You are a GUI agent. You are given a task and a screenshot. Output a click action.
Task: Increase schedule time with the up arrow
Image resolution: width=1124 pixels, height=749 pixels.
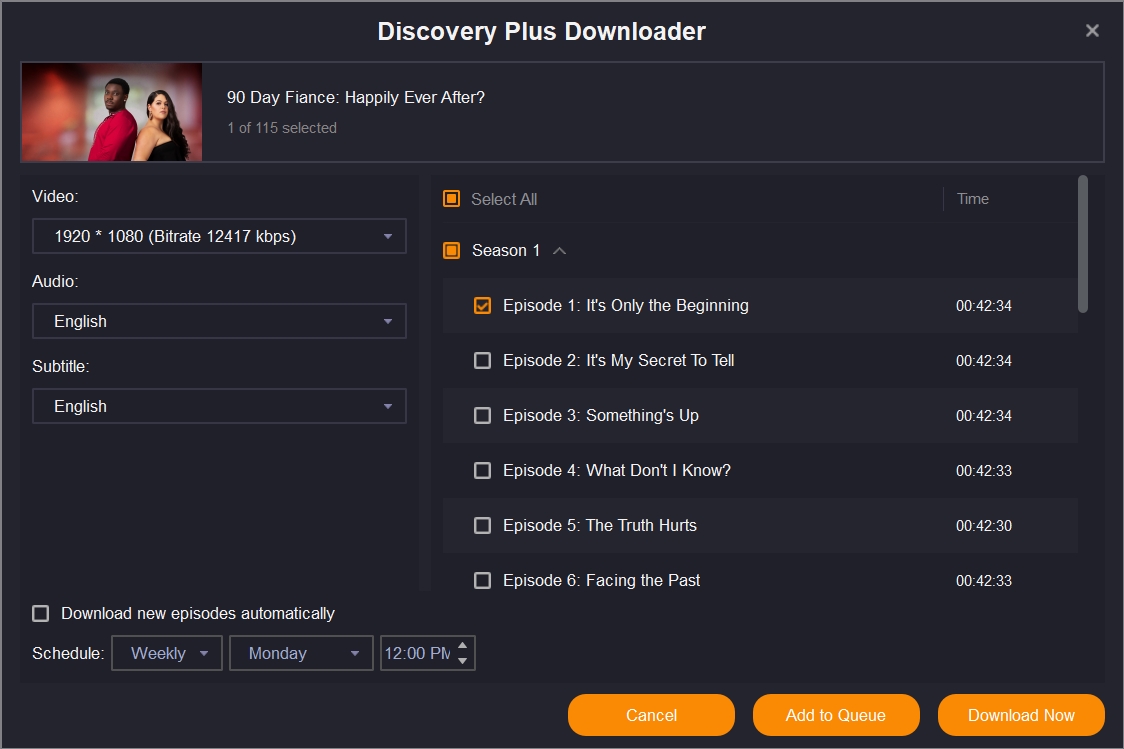click(462, 645)
